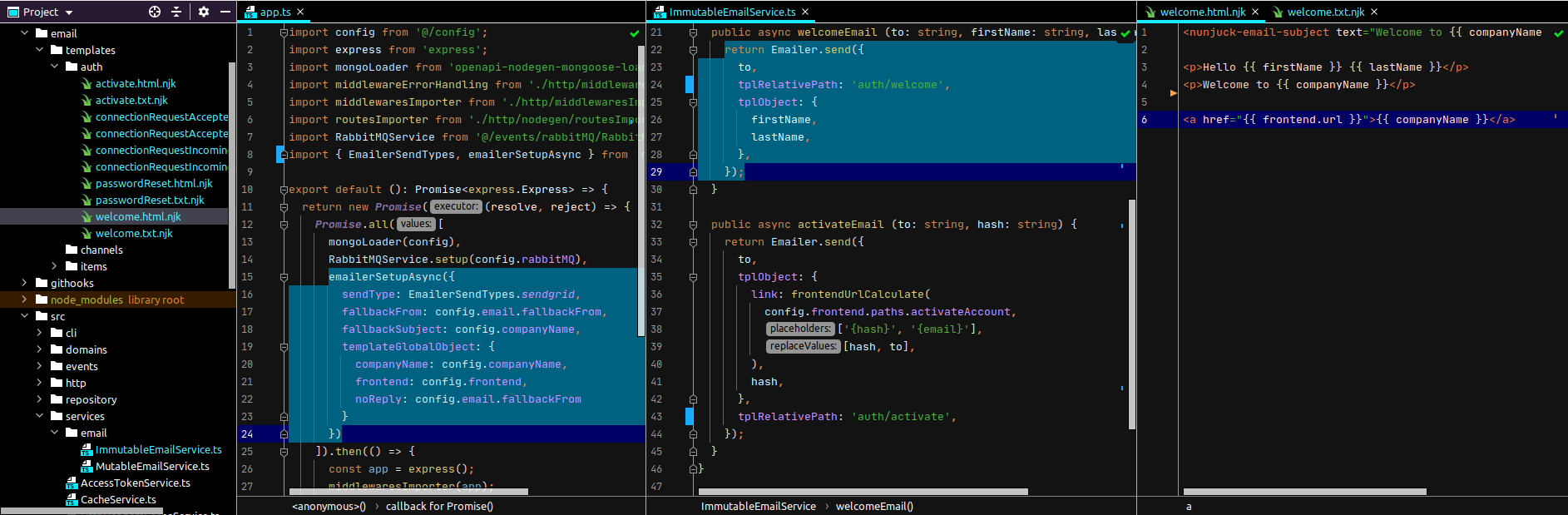The image size is (1568, 515).
Task: Click ImmutableEmailService.ts vertical scrollbar
Action: tap(1131, 314)
